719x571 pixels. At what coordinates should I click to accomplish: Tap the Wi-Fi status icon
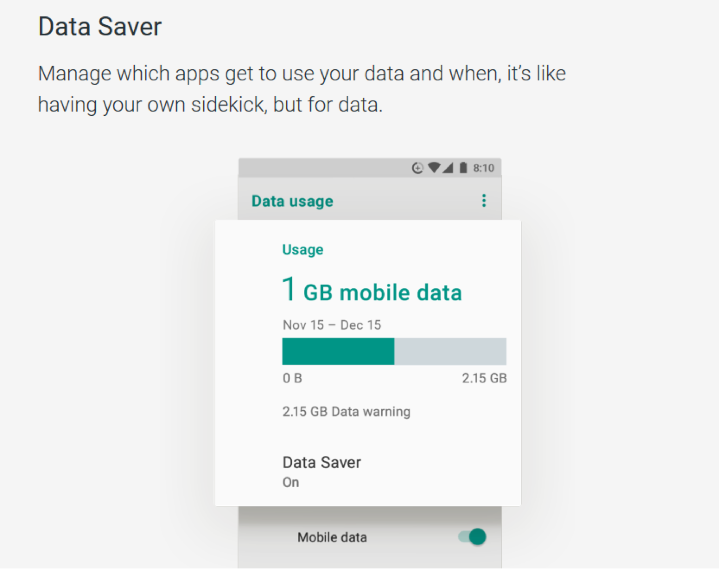tap(434, 168)
